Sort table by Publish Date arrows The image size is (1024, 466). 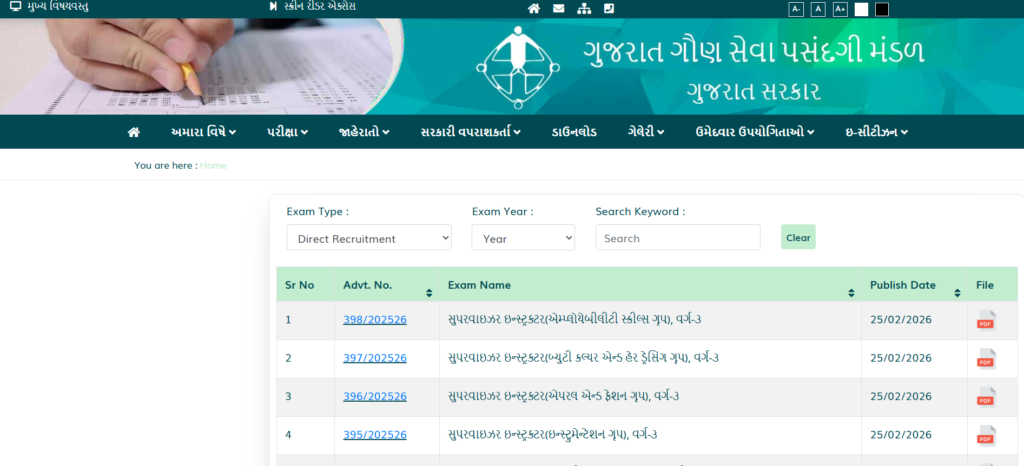click(x=957, y=293)
